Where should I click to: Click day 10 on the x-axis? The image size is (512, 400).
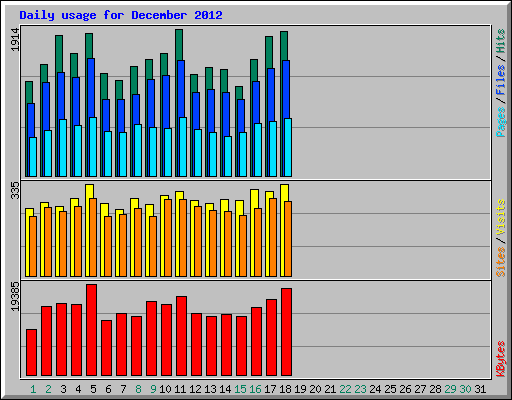click(165, 389)
